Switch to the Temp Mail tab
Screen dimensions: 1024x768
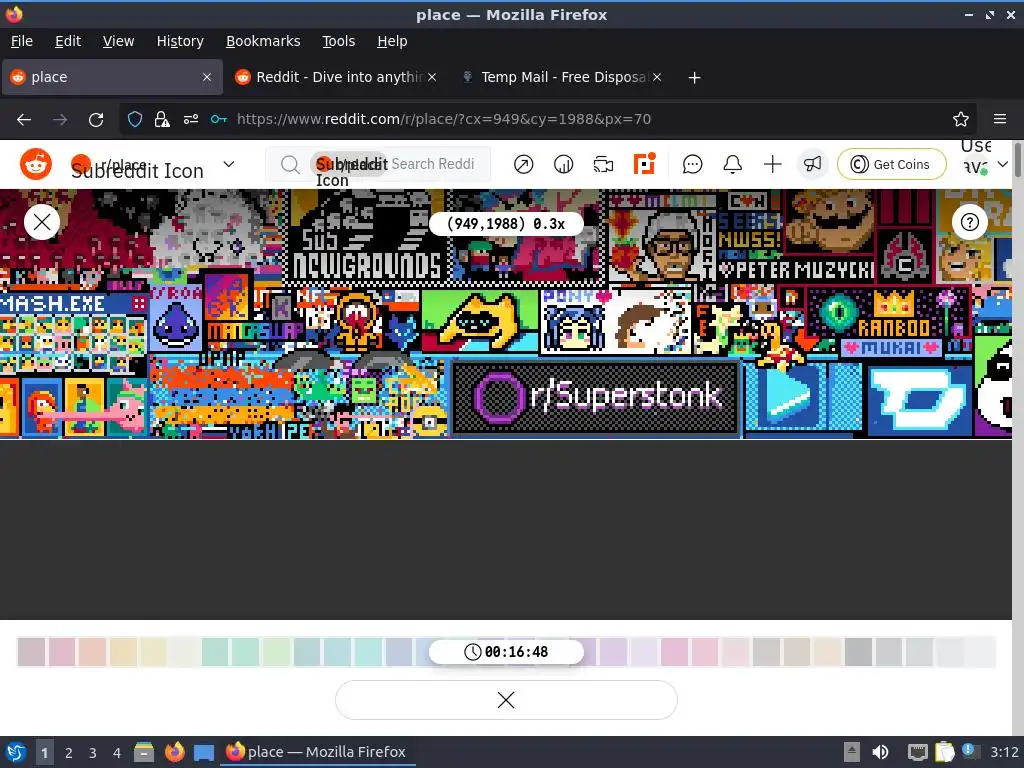(x=563, y=77)
